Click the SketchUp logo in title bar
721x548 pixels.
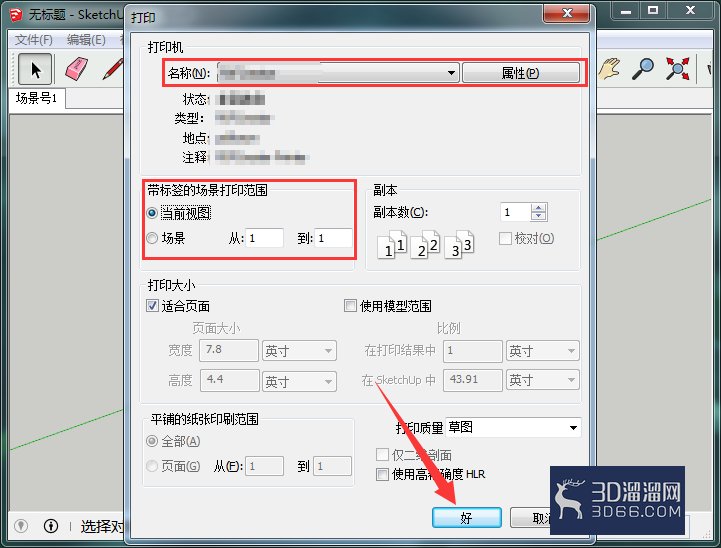tap(16, 15)
